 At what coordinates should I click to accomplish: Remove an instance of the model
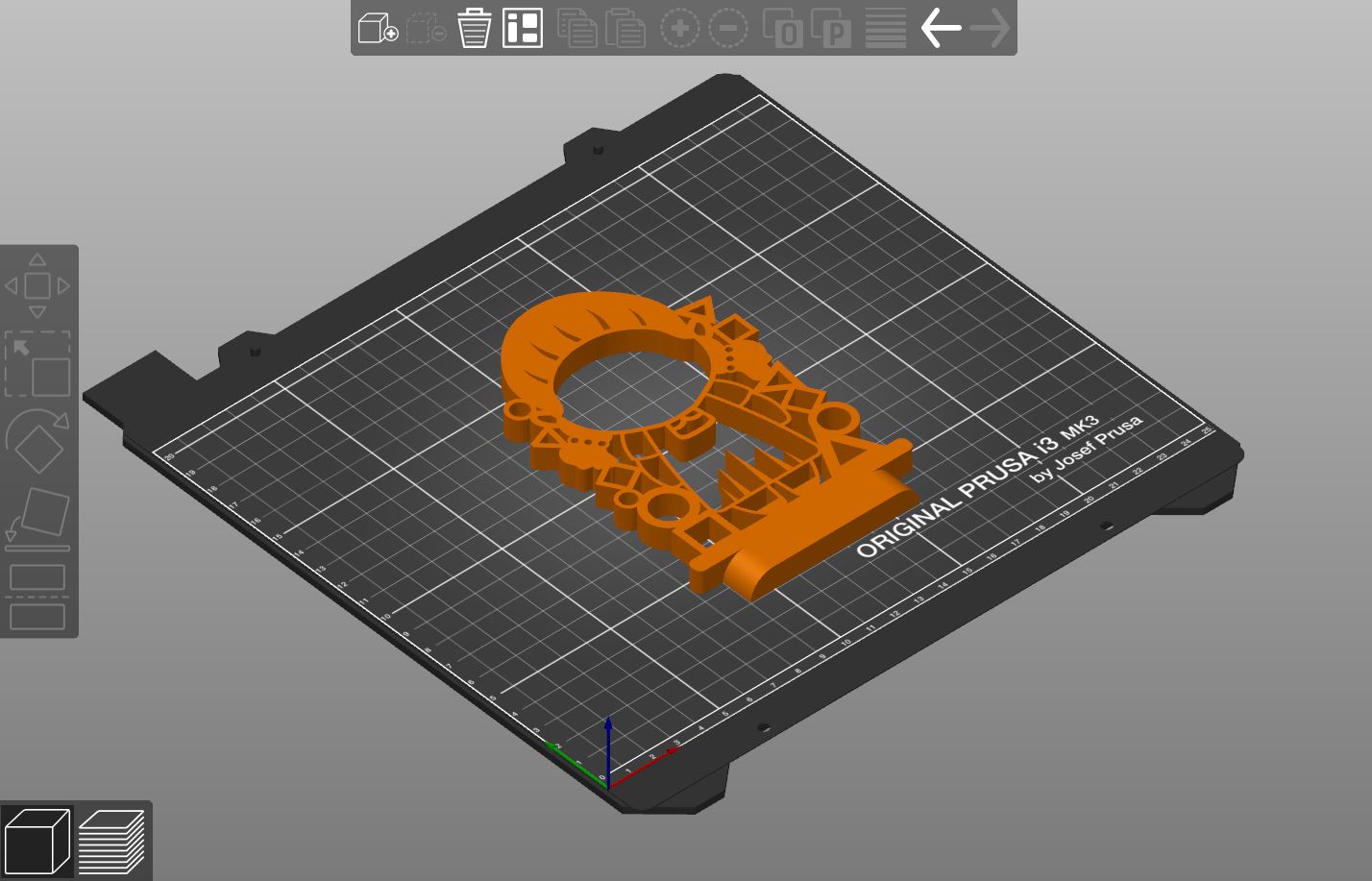(727, 27)
